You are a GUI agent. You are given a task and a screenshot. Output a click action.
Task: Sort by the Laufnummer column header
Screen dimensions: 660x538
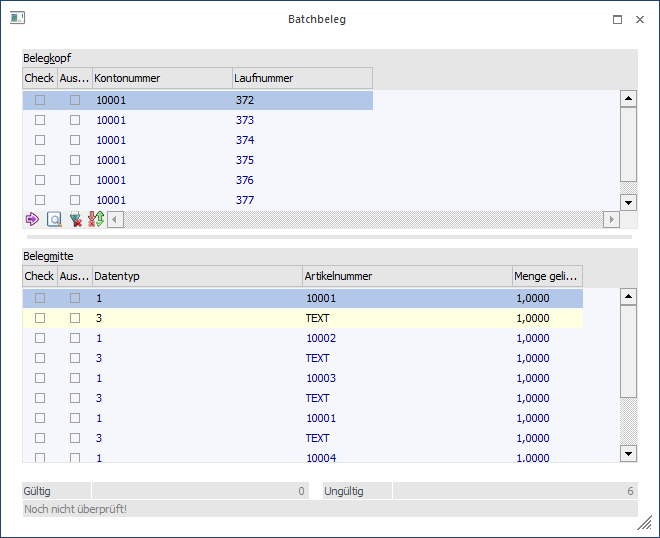click(x=302, y=78)
